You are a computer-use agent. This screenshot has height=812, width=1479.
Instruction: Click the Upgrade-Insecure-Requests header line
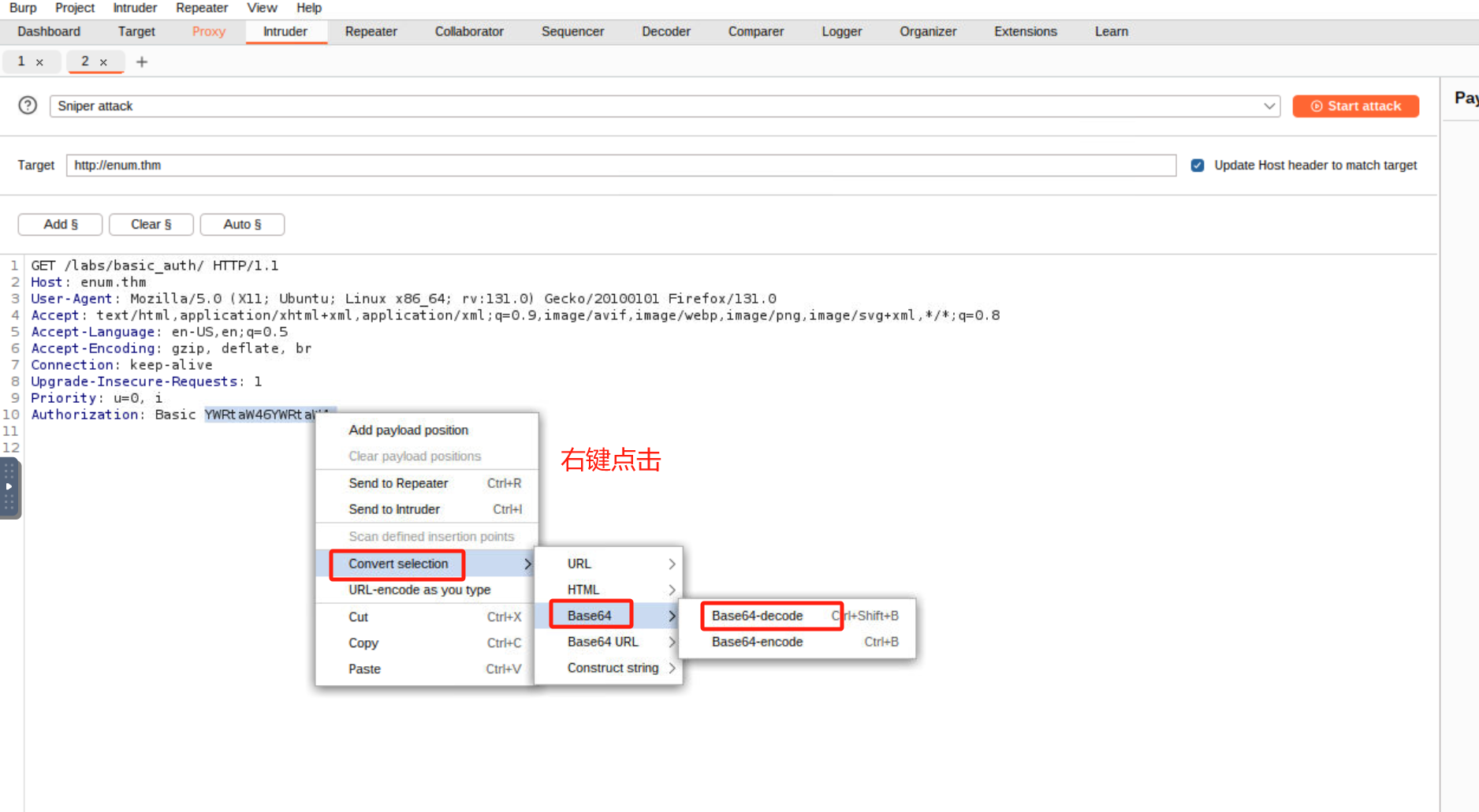pyautogui.click(x=146, y=382)
